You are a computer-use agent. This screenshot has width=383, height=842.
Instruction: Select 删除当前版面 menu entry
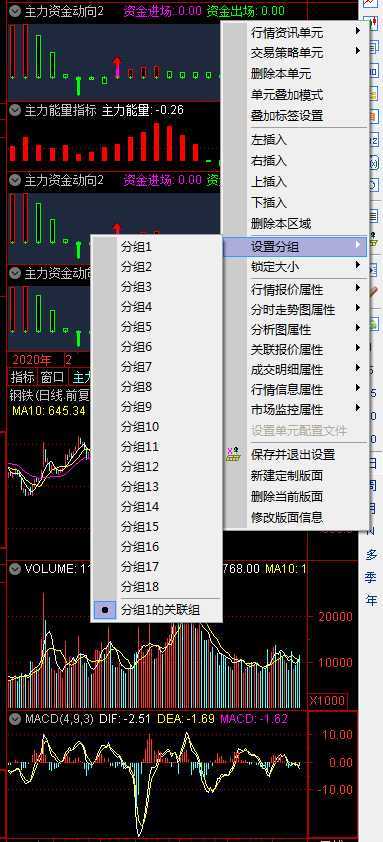click(295, 497)
